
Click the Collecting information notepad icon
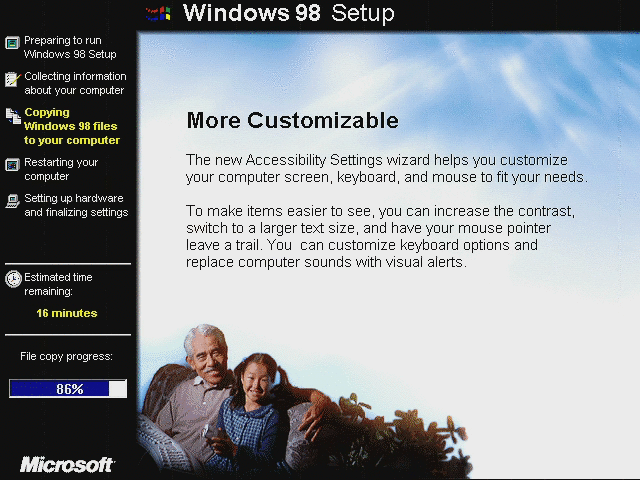pos(12,79)
